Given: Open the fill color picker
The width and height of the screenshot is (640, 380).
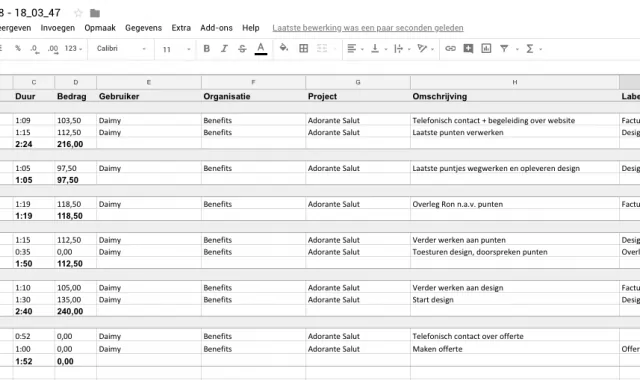Looking at the screenshot, I should (x=283, y=48).
